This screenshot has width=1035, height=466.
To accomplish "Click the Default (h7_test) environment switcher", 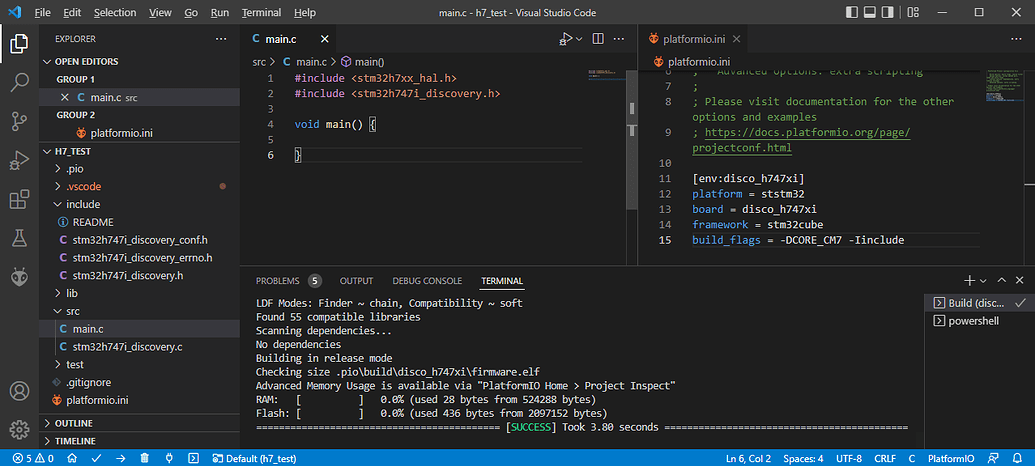I will 254,458.
